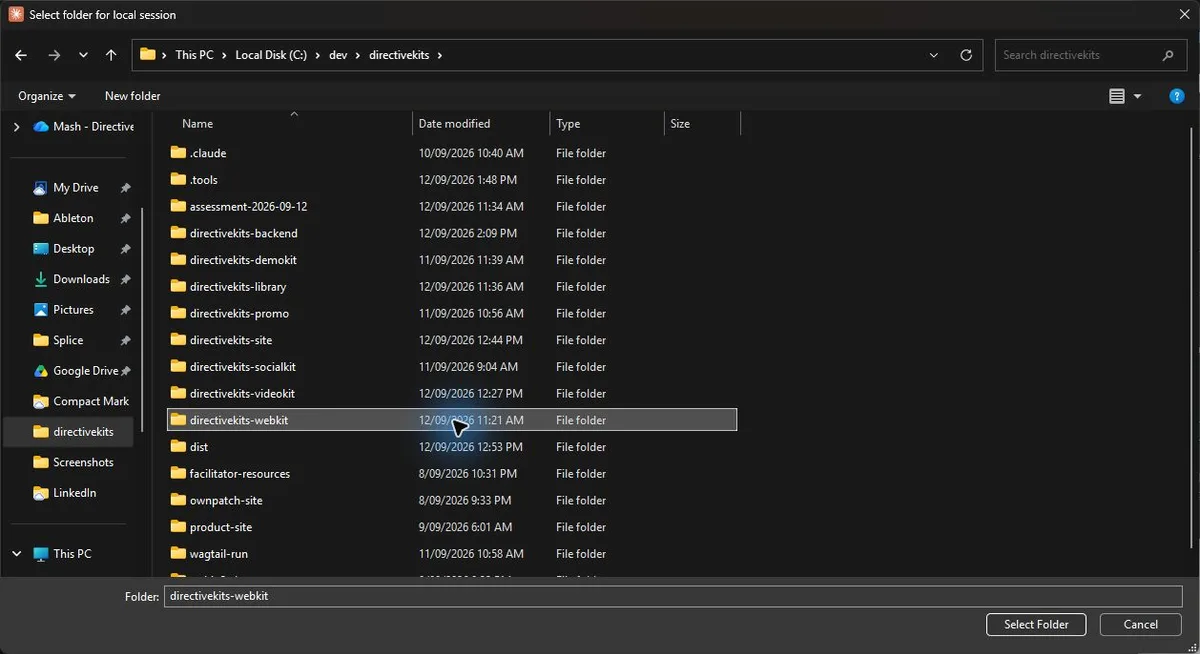The height and width of the screenshot is (654, 1200).
Task: Open Ableton in the sidebar
Action: [x=73, y=218]
